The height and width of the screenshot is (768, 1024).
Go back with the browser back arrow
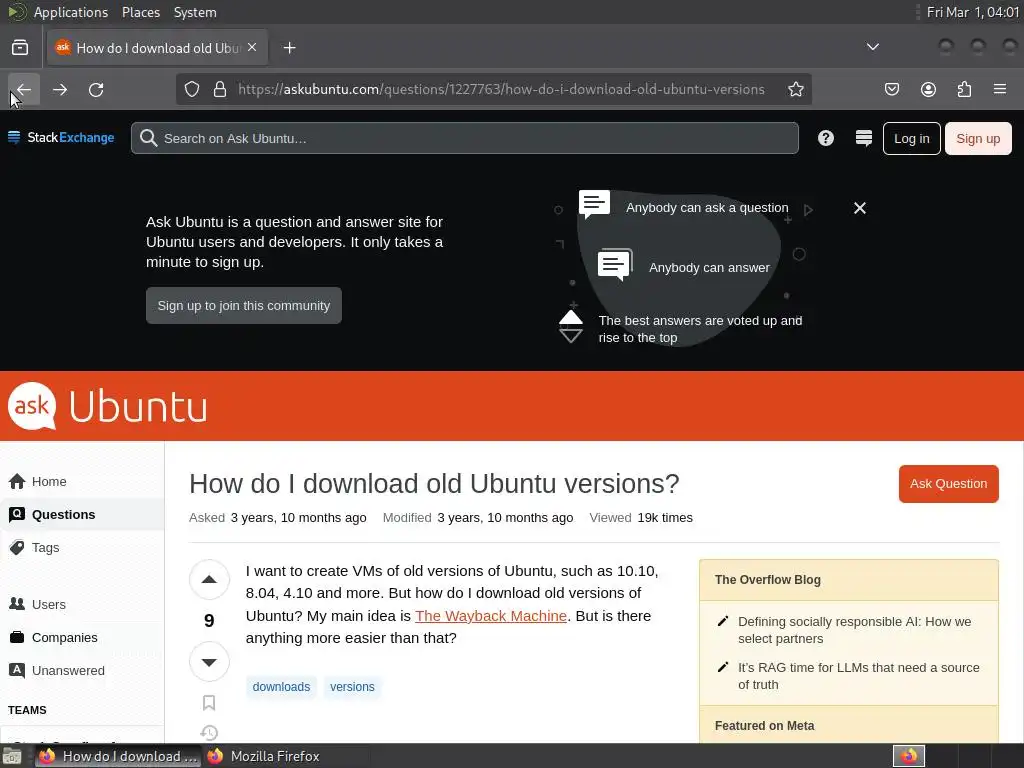(24, 89)
